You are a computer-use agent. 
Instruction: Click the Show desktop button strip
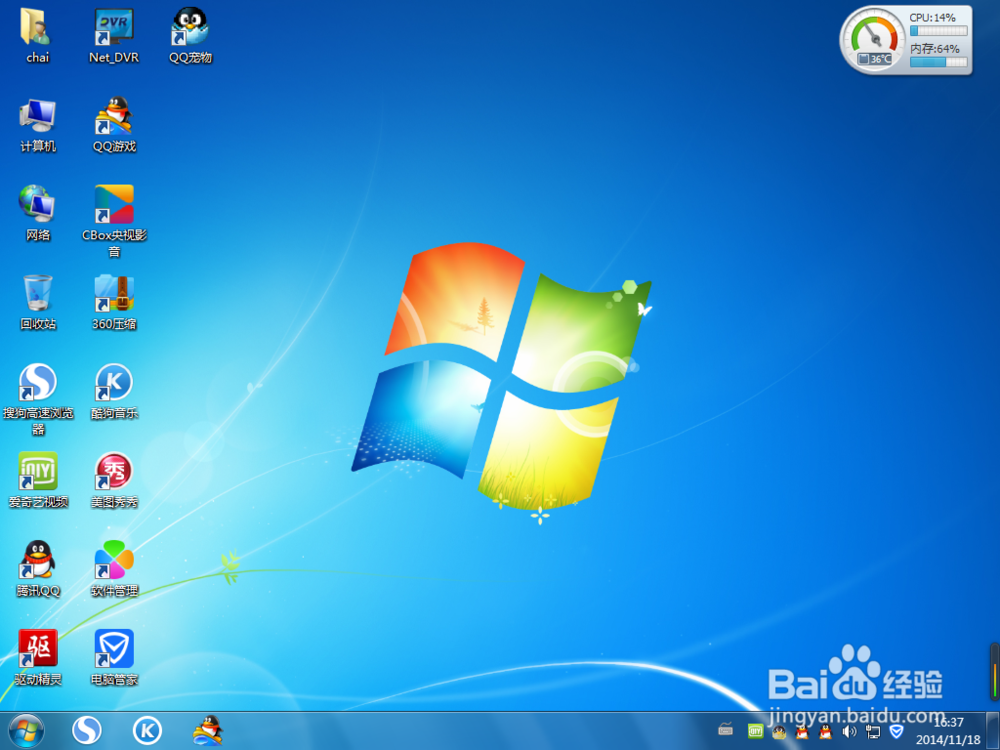(993, 731)
